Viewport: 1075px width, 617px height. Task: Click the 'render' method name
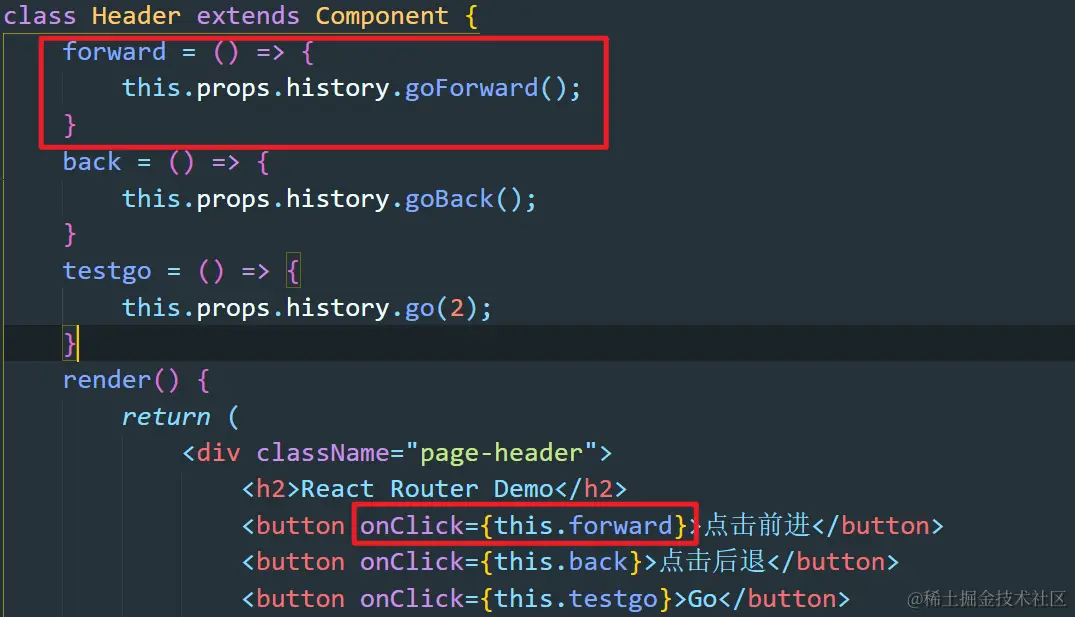coord(106,380)
